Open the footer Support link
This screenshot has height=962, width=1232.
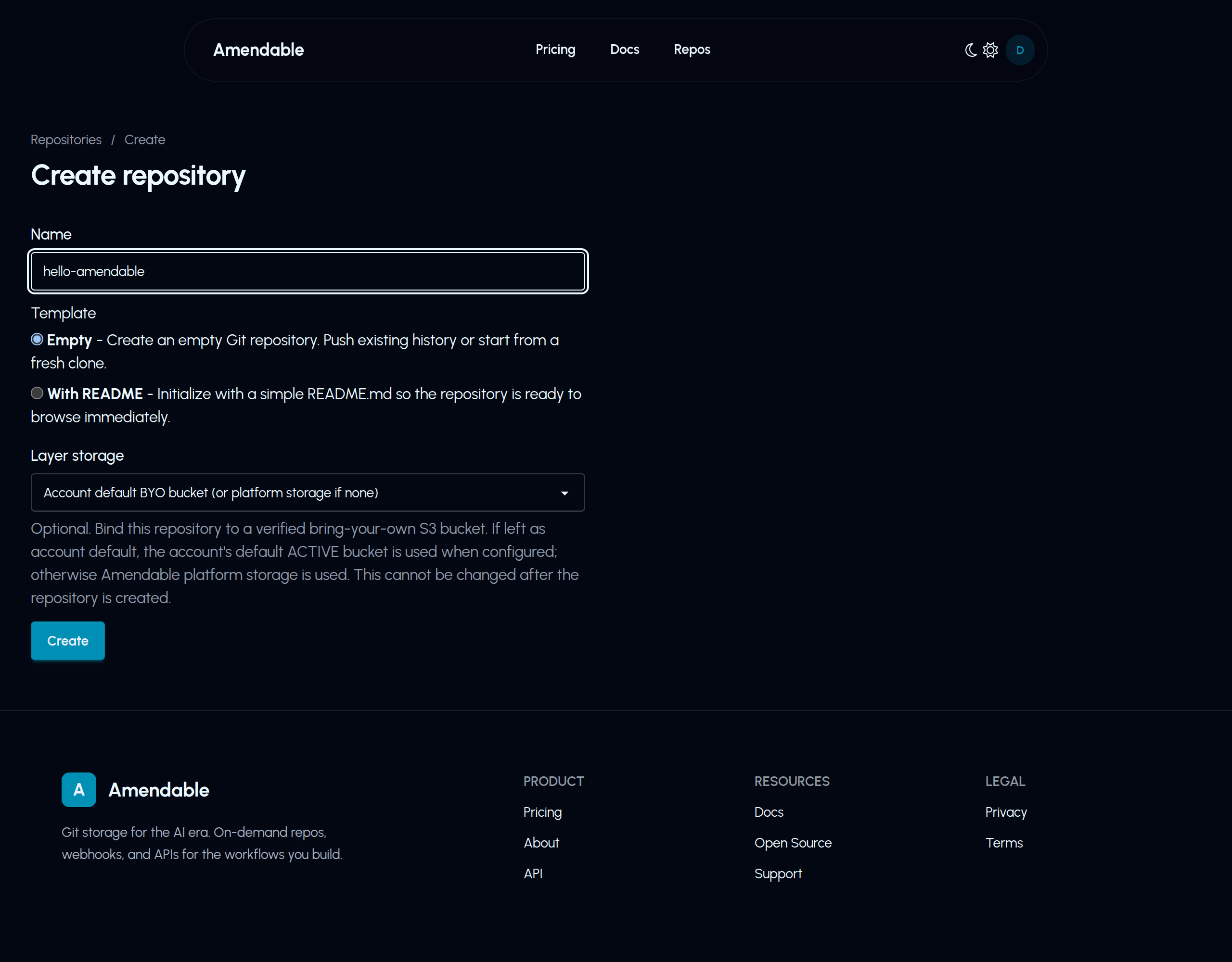tap(778, 873)
